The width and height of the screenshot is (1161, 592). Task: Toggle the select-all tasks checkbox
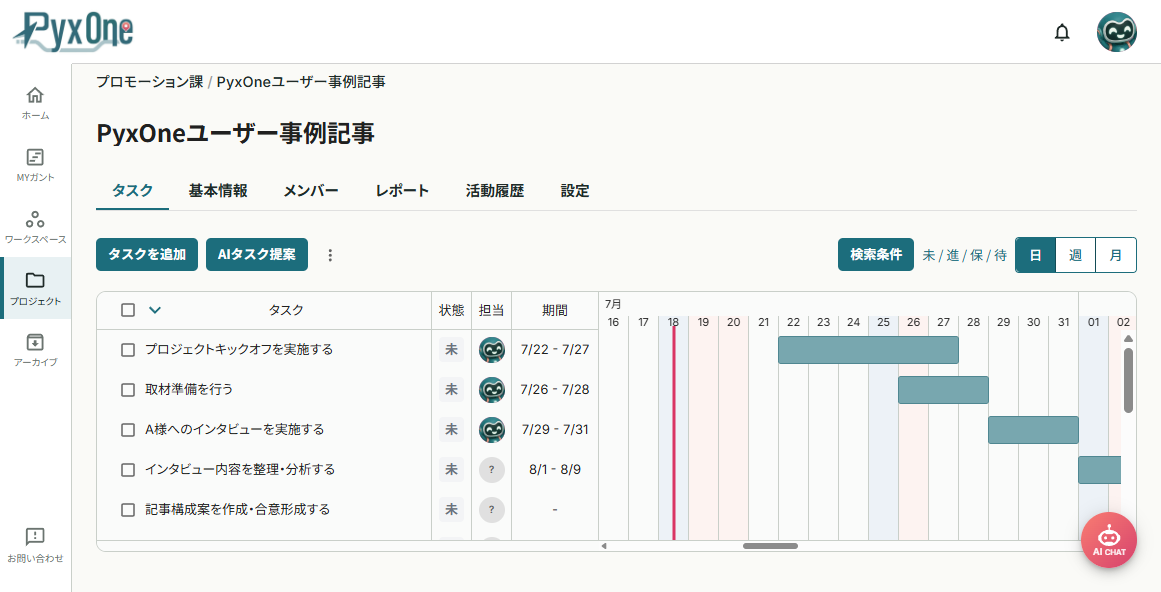pyautogui.click(x=128, y=310)
